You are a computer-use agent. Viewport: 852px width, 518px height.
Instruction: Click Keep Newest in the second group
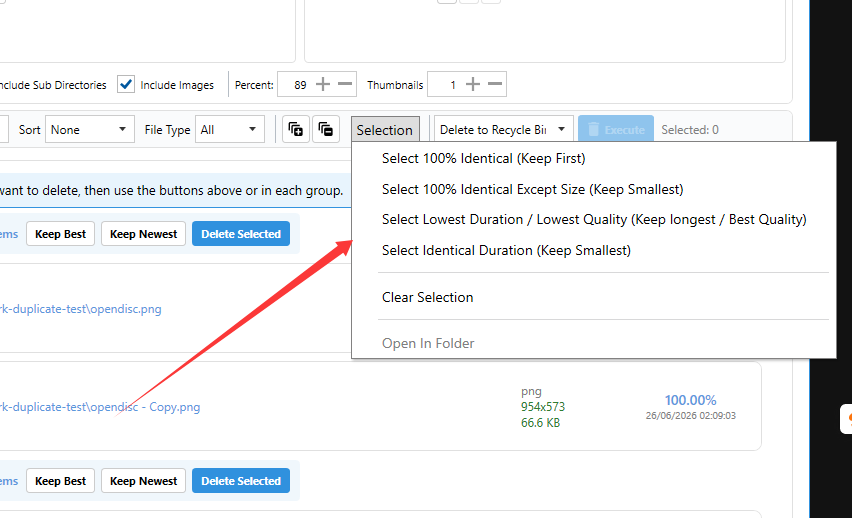(x=143, y=481)
